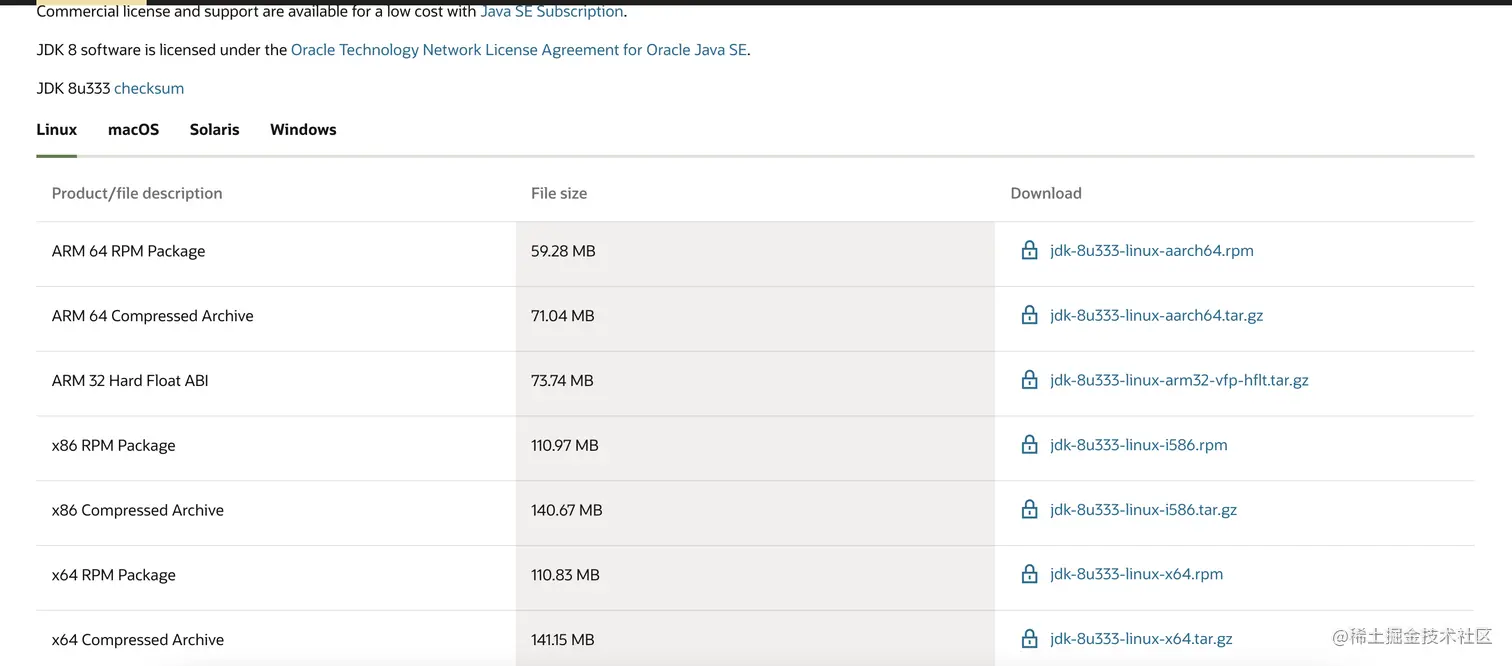This screenshot has width=1512, height=666.
Task: Switch to the macOS tab
Action: (133, 130)
